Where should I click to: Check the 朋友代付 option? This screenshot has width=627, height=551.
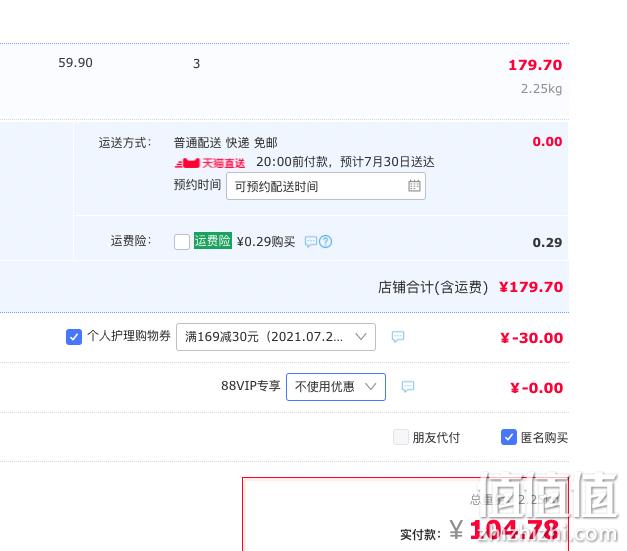point(401,437)
